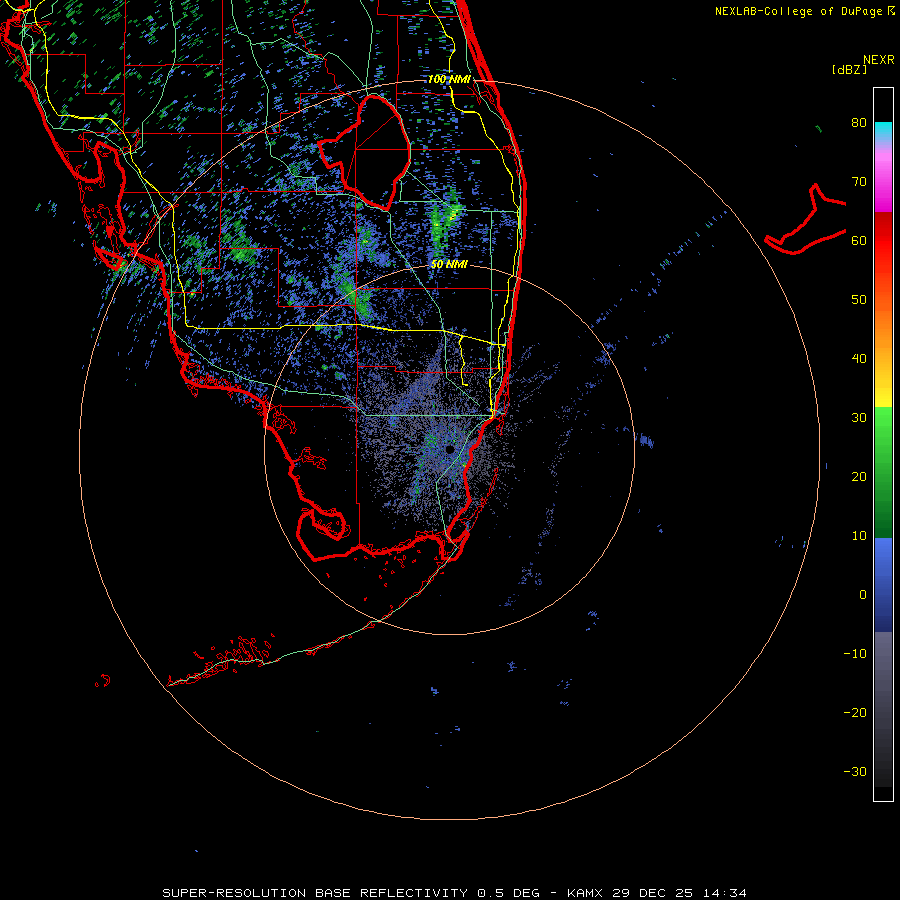Click the 20 value on color scale
The image size is (900, 900).
(x=859, y=476)
